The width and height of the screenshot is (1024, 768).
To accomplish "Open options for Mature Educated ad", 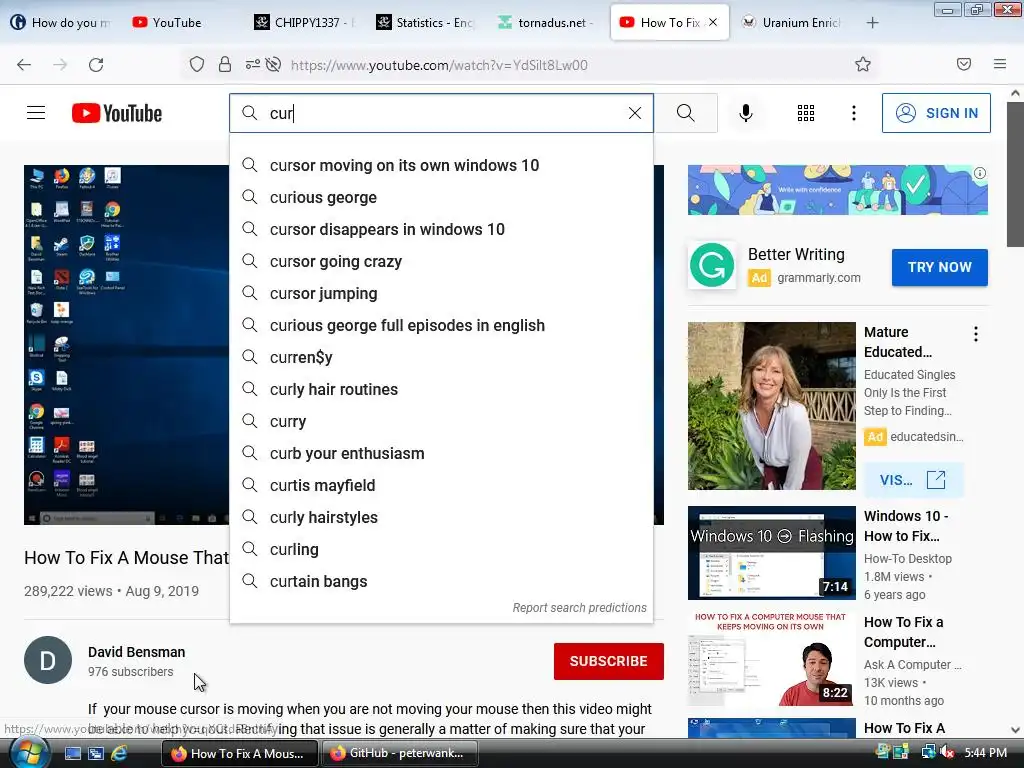I will 976,334.
